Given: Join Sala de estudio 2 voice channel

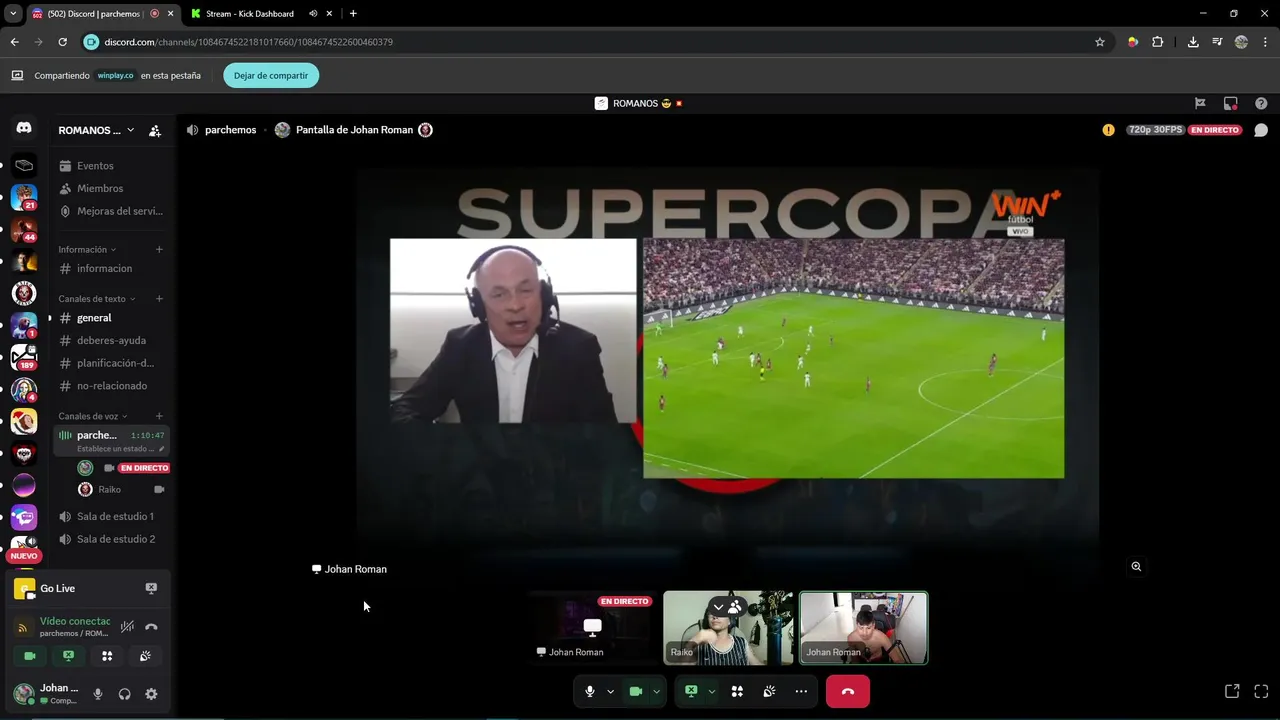Looking at the screenshot, I should (x=111, y=539).
